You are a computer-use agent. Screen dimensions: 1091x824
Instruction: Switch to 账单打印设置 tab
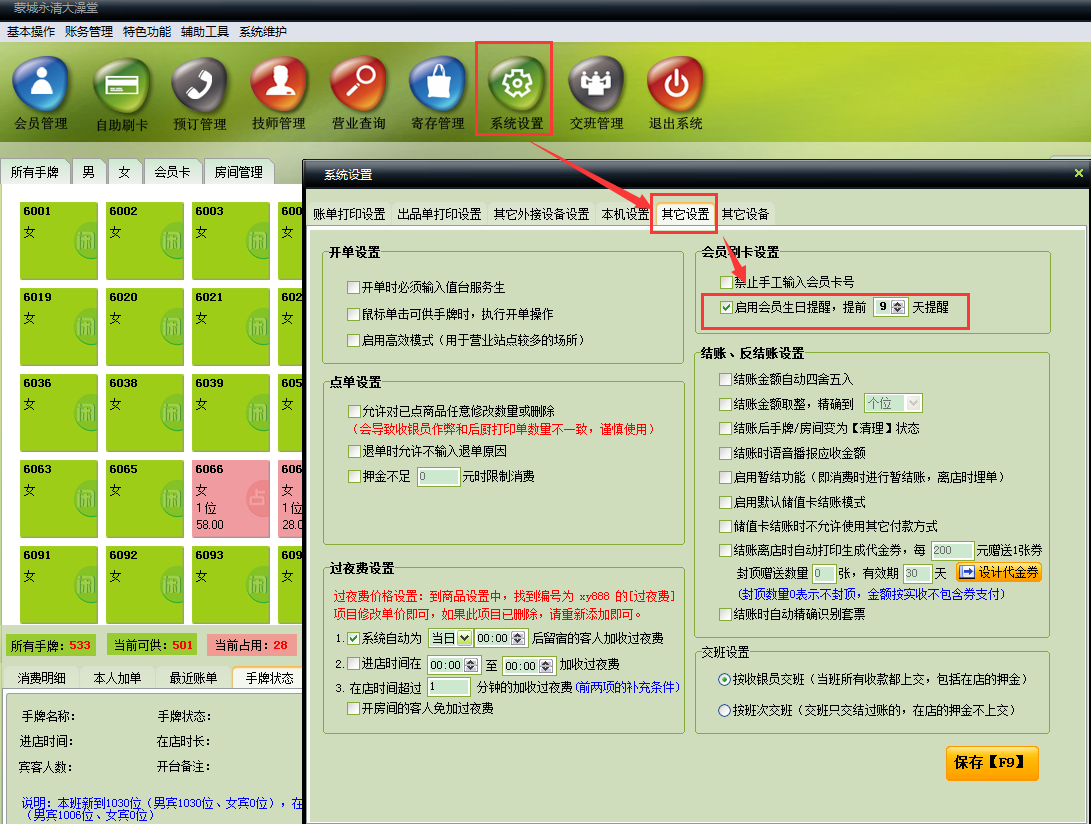pyautogui.click(x=349, y=214)
